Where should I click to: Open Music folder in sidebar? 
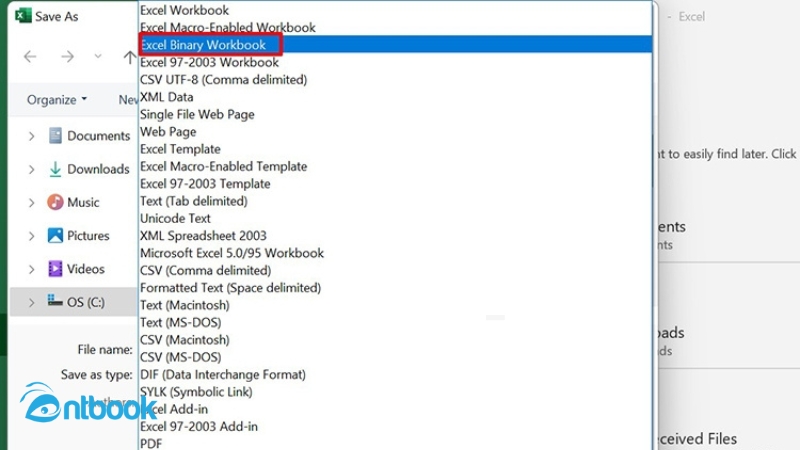click(x=73, y=202)
